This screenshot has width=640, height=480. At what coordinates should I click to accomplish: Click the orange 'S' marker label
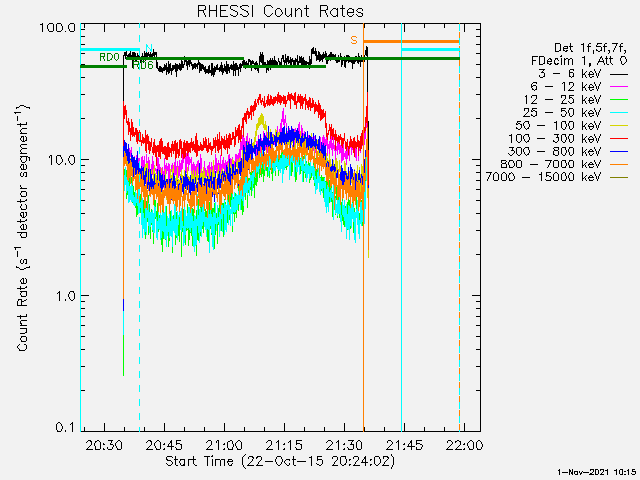click(x=354, y=40)
